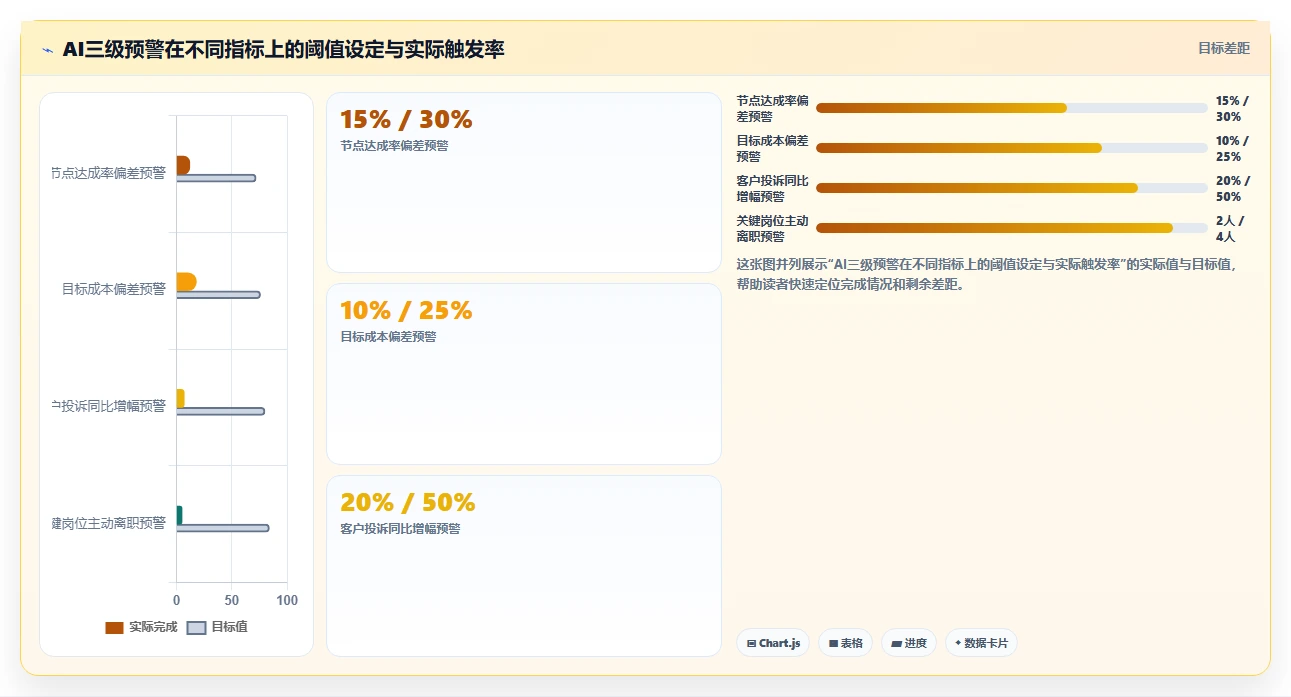Click the 进度 tag chip
Viewport: 1291px width, 697px height.
909,643
